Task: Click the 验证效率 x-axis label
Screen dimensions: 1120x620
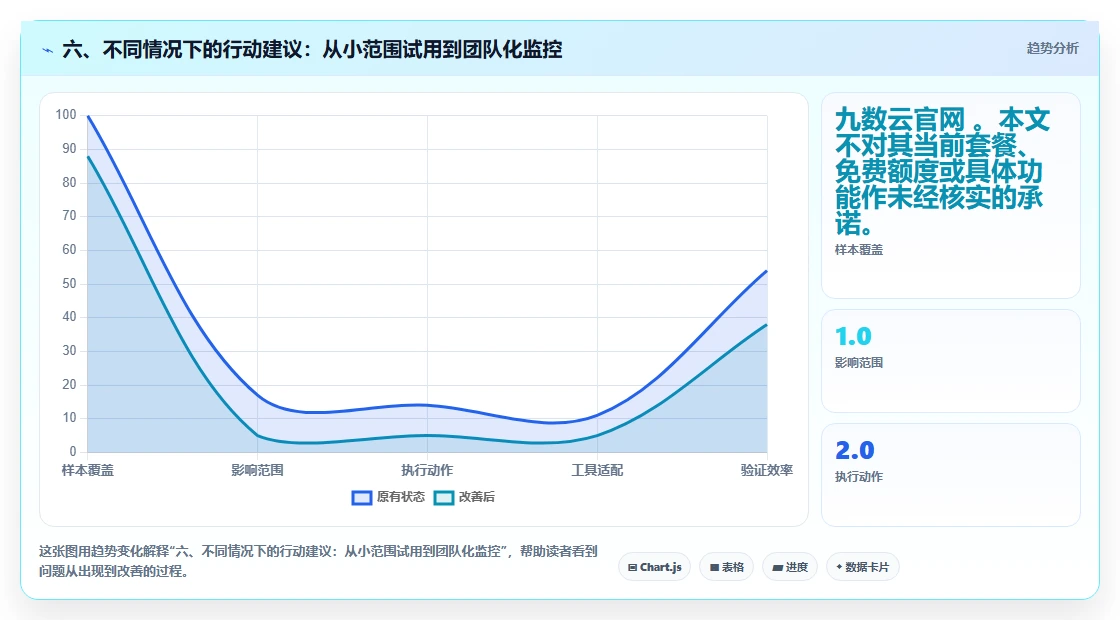Action: [x=766, y=470]
